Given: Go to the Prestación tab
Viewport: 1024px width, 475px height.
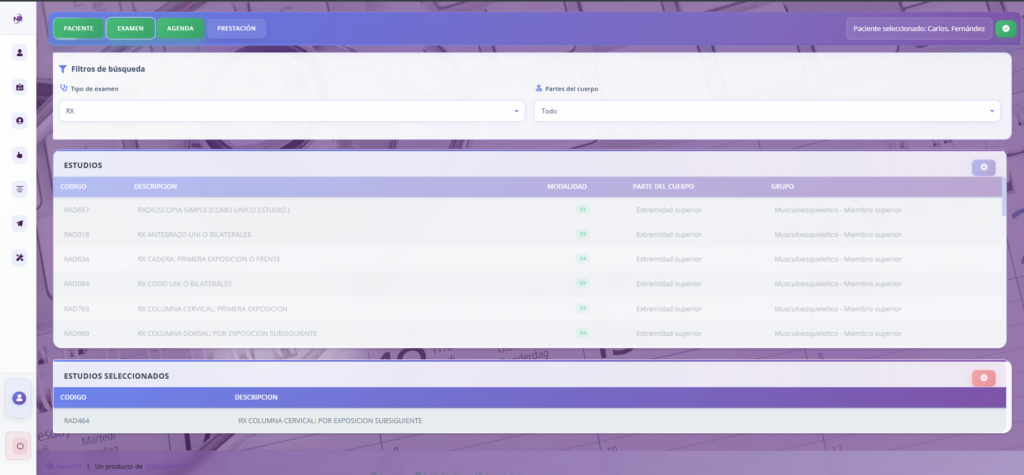Looking at the screenshot, I should tap(236, 28).
